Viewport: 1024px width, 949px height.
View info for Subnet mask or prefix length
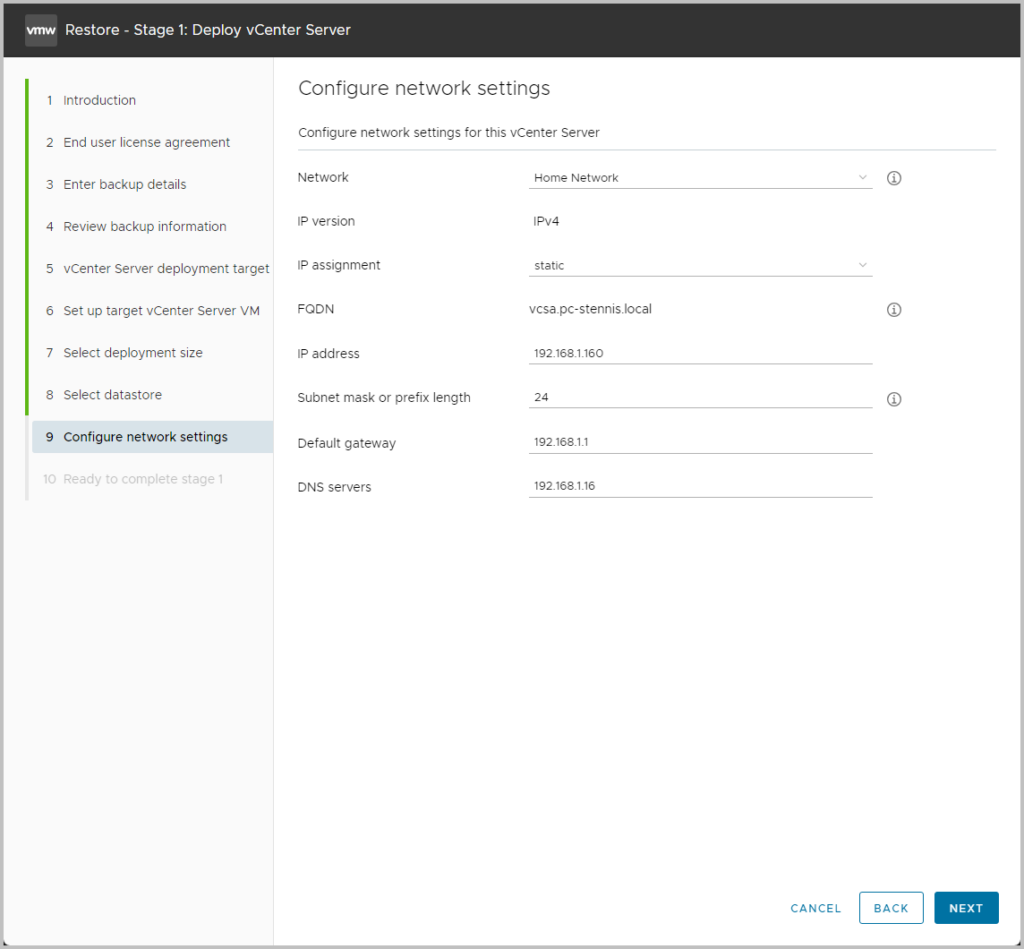893,398
